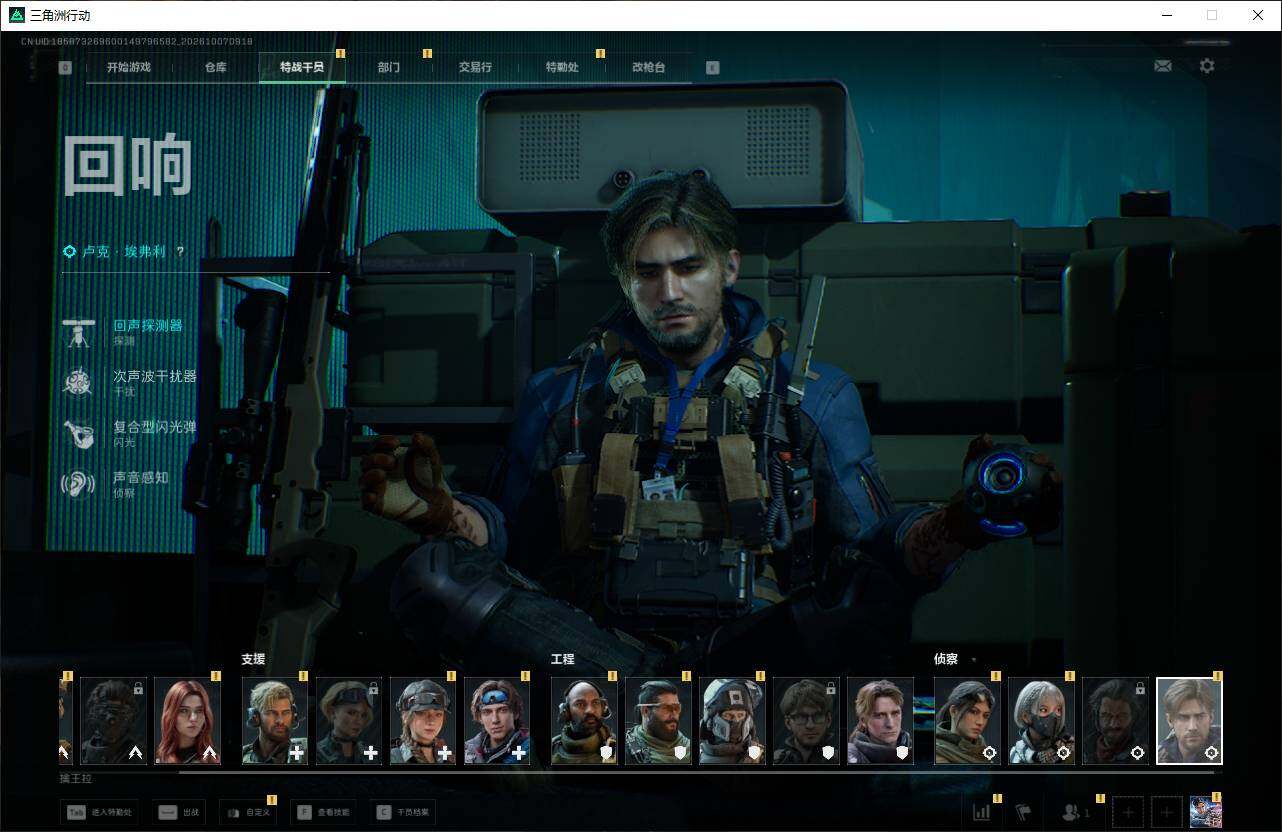Click the 工程 category label
This screenshot has width=1282, height=832.
pos(563,660)
